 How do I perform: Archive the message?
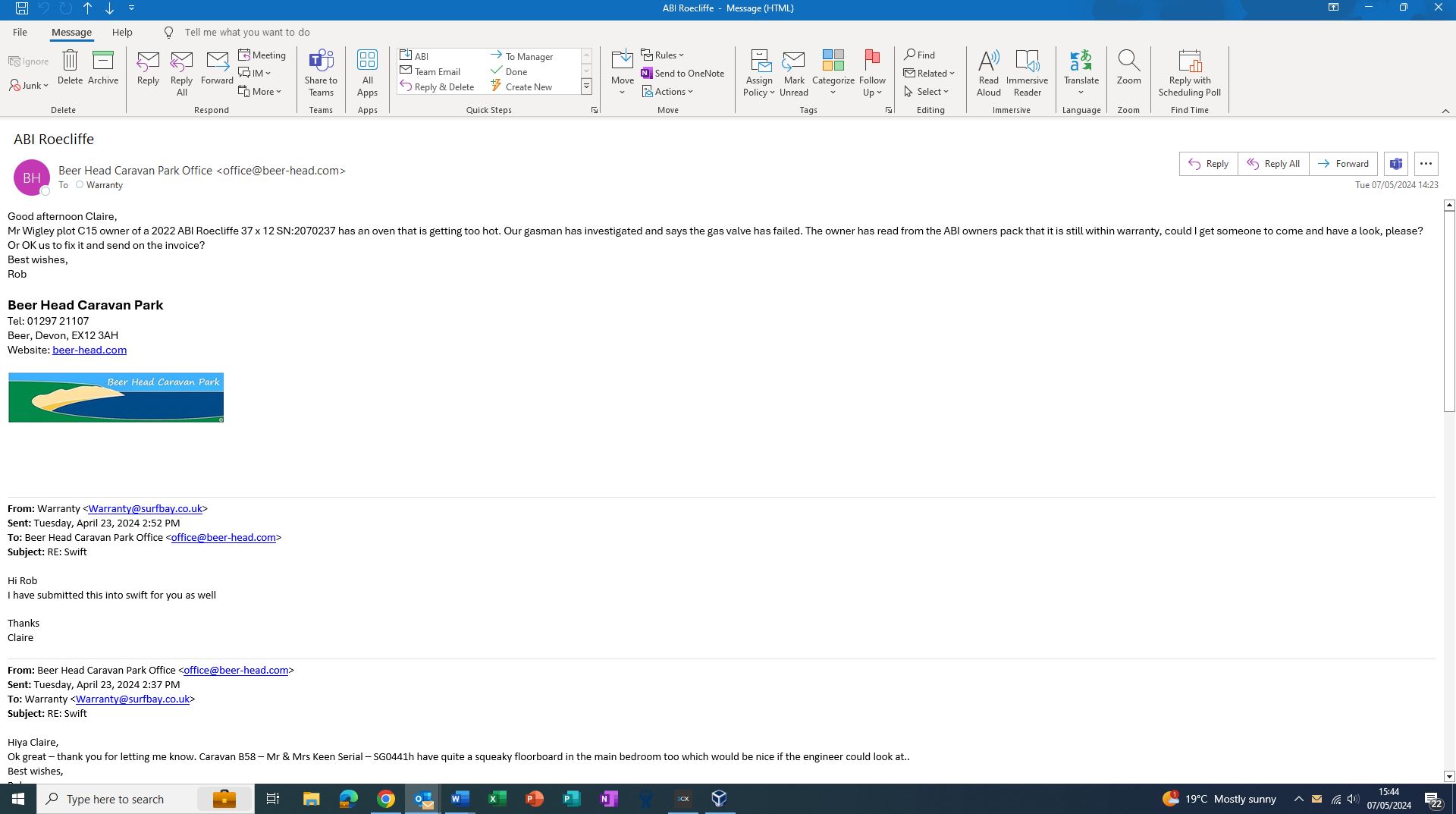pyautogui.click(x=103, y=68)
